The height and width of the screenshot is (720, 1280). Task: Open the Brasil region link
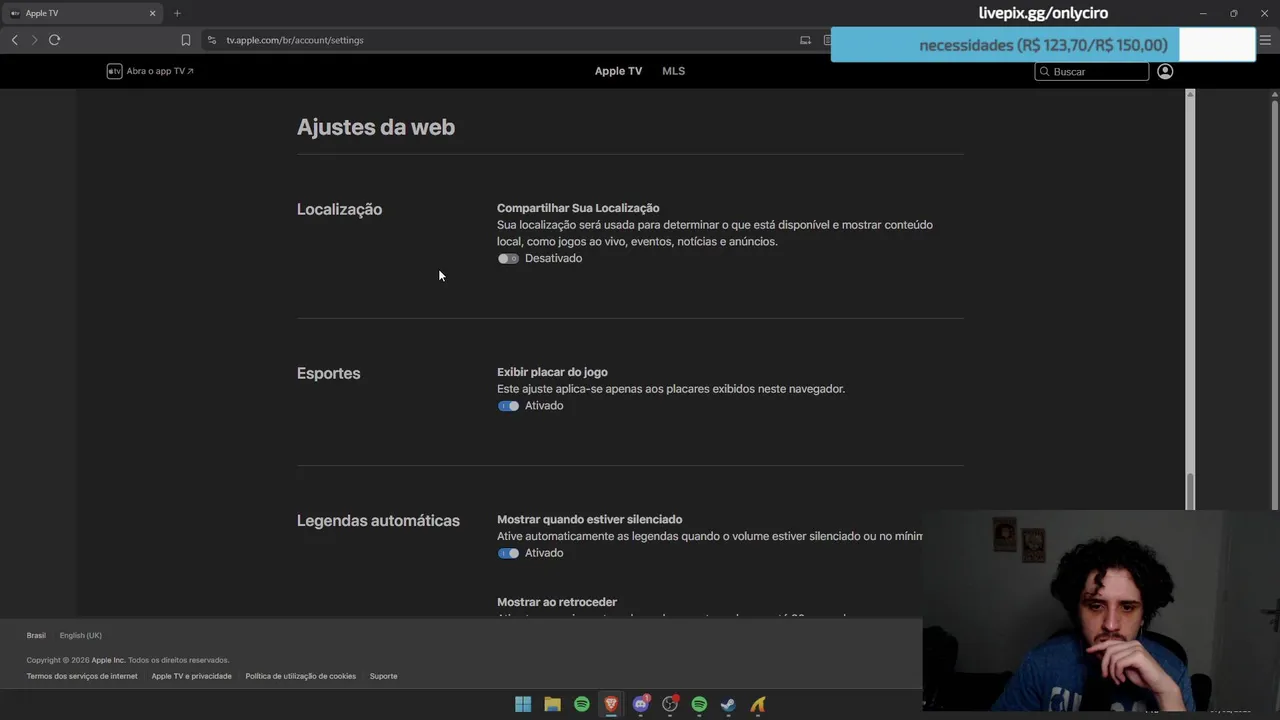pos(36,635)
